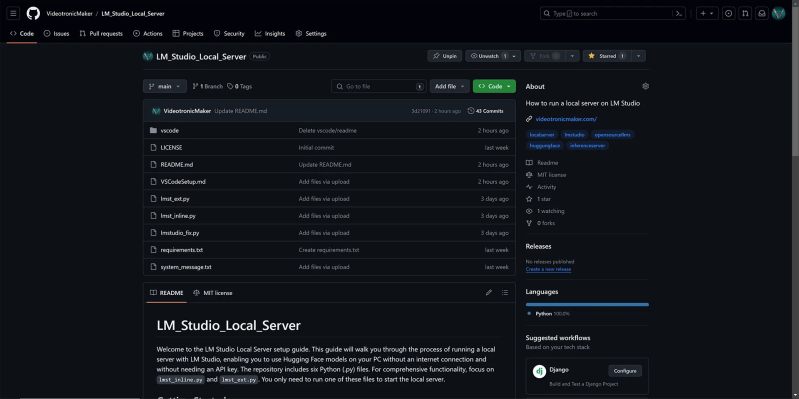Toggle the Starred button
The width and height of the screenshot is (799, 399).
[607, 56]
